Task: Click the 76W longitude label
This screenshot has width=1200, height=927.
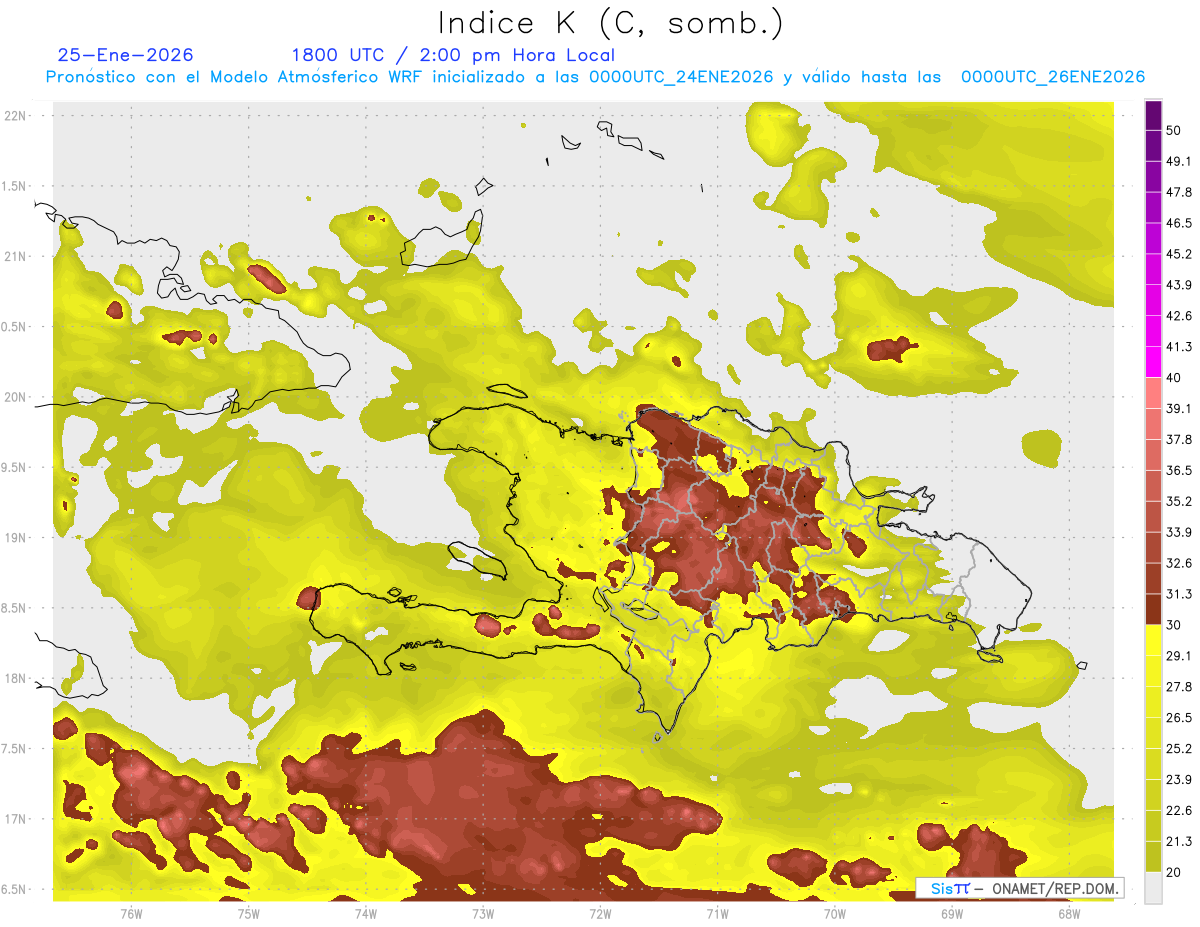Action: pos(131,913)
